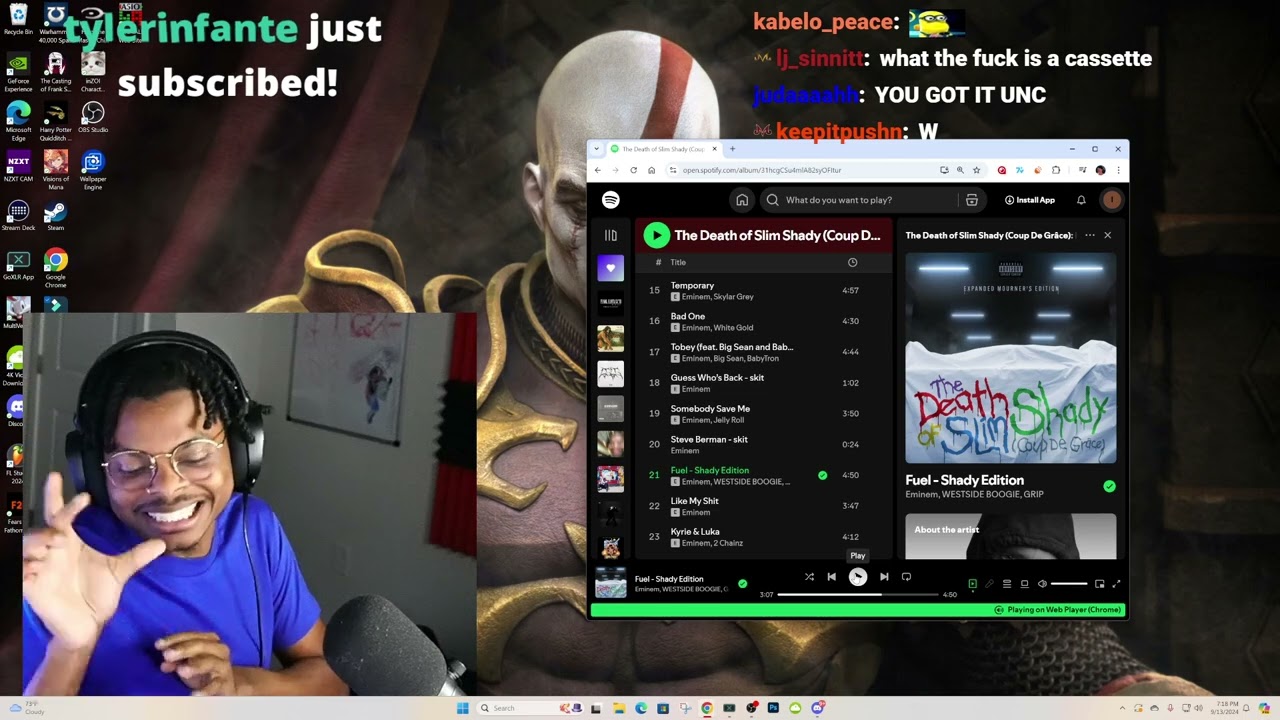Open the Spotify user profile avatar
The height and width of the screenshot is (720, 1280).
(1111, 200)
